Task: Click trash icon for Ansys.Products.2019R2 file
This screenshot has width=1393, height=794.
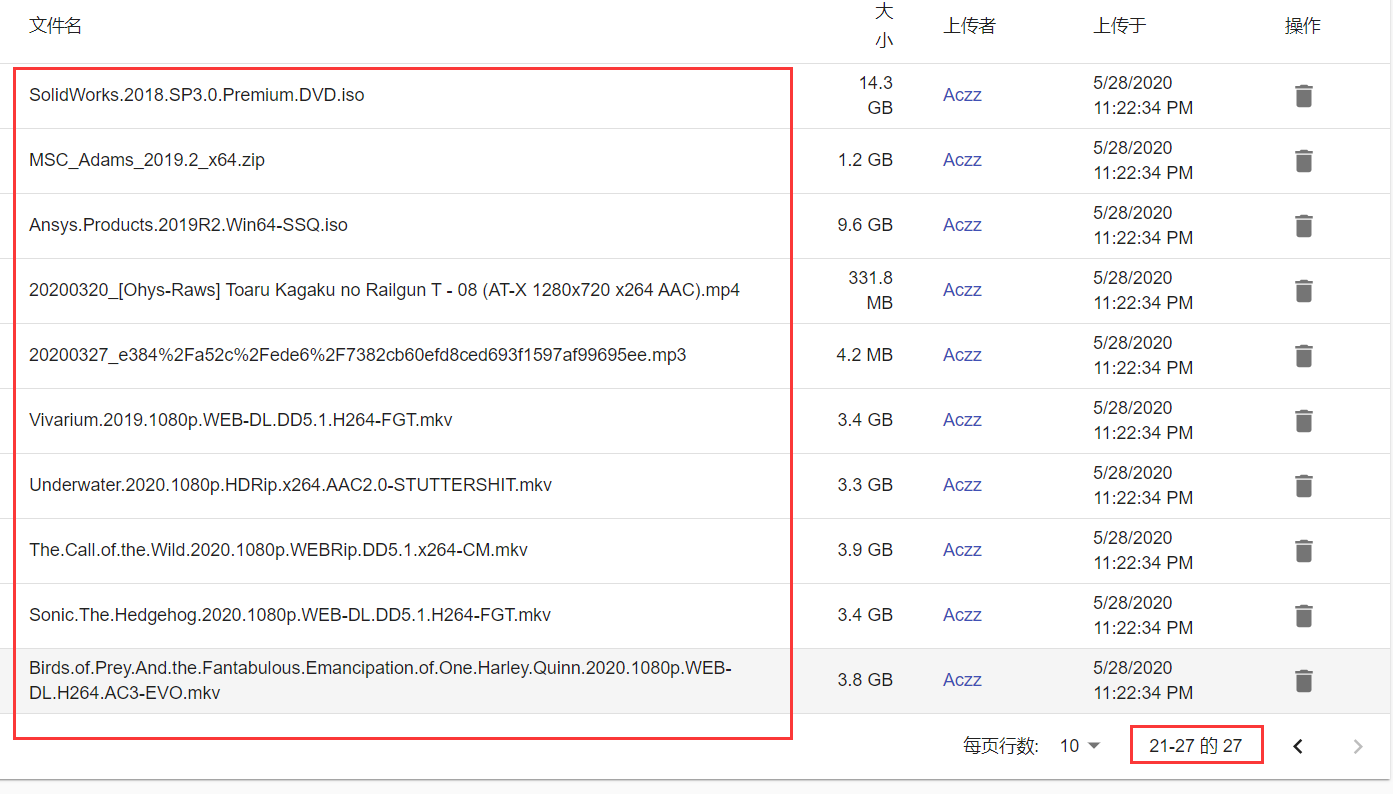Action: click(x=1303, y=225)
